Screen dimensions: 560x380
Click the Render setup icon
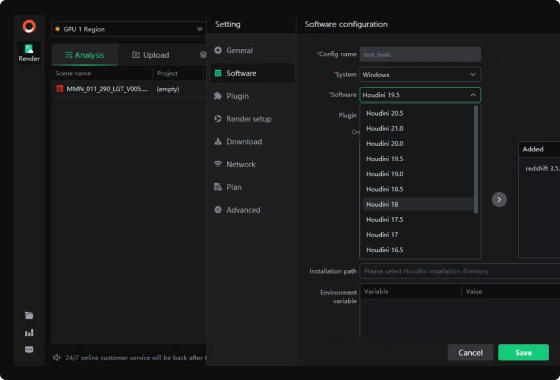tap(218, 119)
